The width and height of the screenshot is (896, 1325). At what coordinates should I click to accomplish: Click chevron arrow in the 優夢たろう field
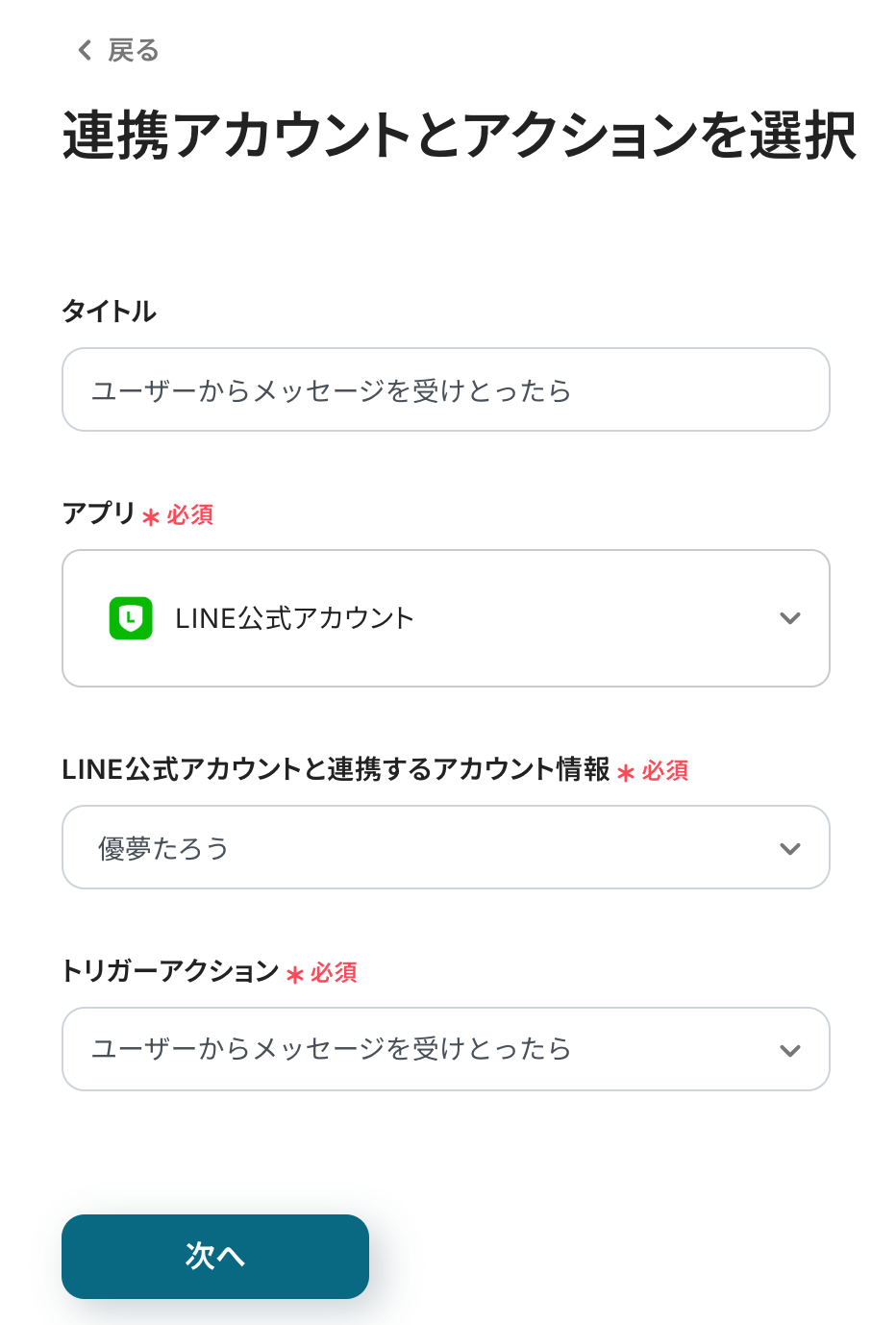[789, 848]
